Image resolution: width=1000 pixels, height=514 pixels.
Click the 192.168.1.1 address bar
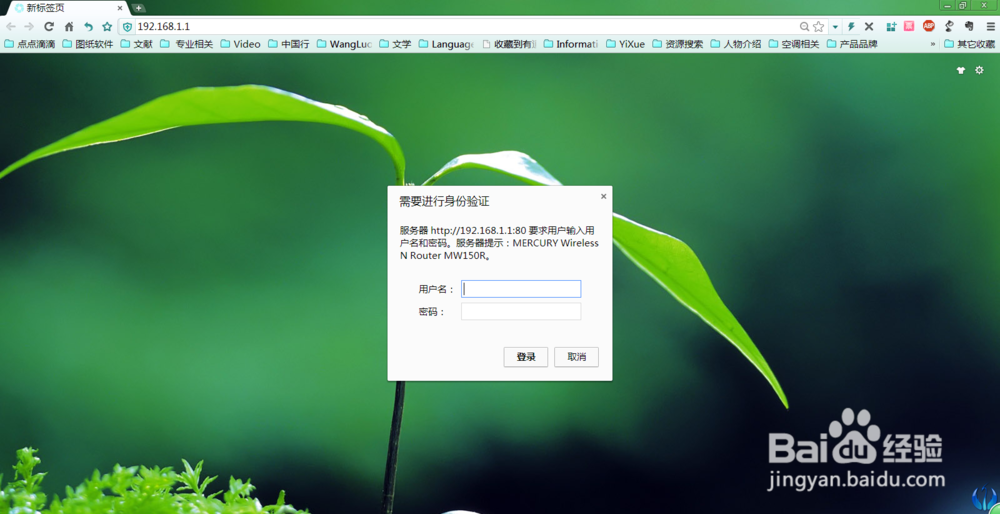pyautogui.click(x=466, y=27)
